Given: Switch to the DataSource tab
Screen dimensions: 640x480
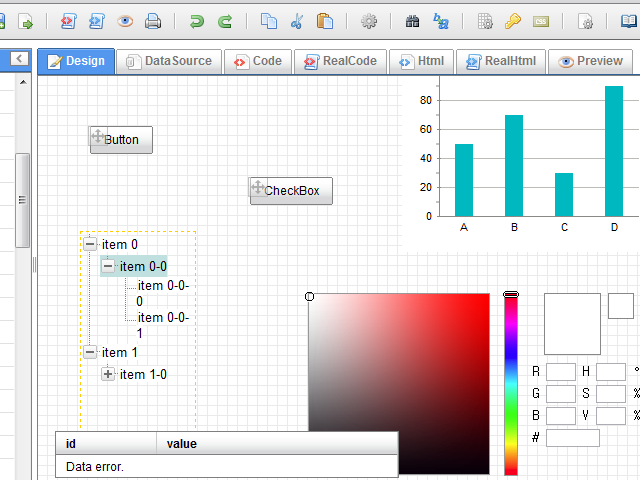Looking at the screenshot, I should (168, 61).
